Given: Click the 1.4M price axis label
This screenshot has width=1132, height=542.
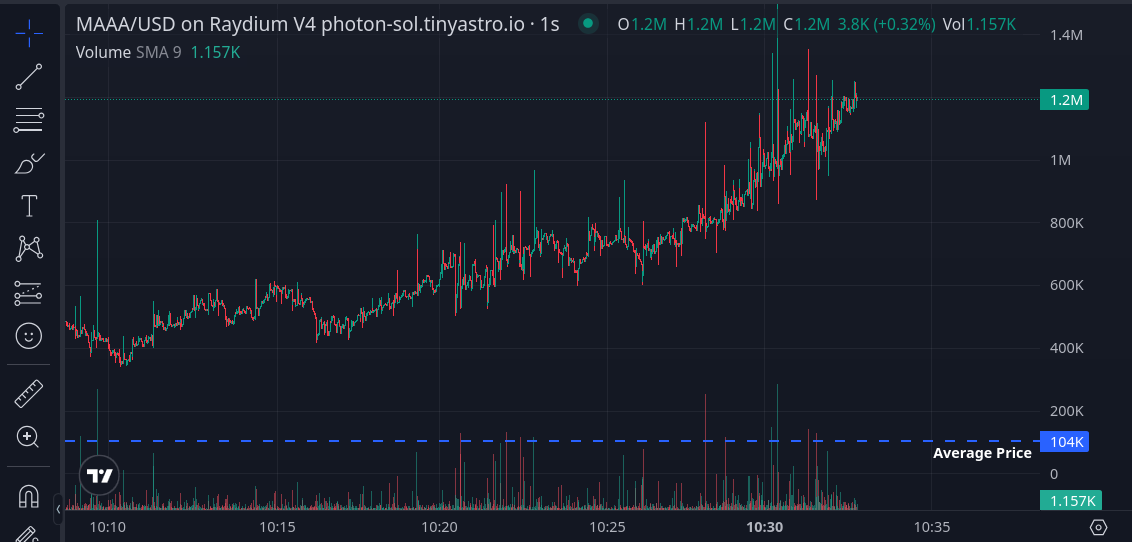Looking at the screenshot, I should tap(1065, 35).
